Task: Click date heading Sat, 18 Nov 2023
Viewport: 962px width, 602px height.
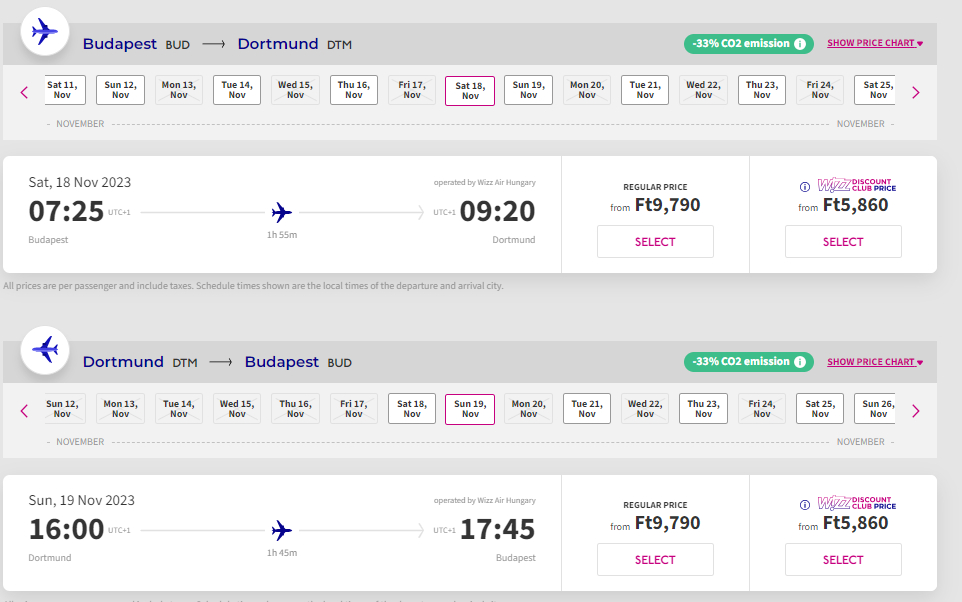Action: [80, 182]
